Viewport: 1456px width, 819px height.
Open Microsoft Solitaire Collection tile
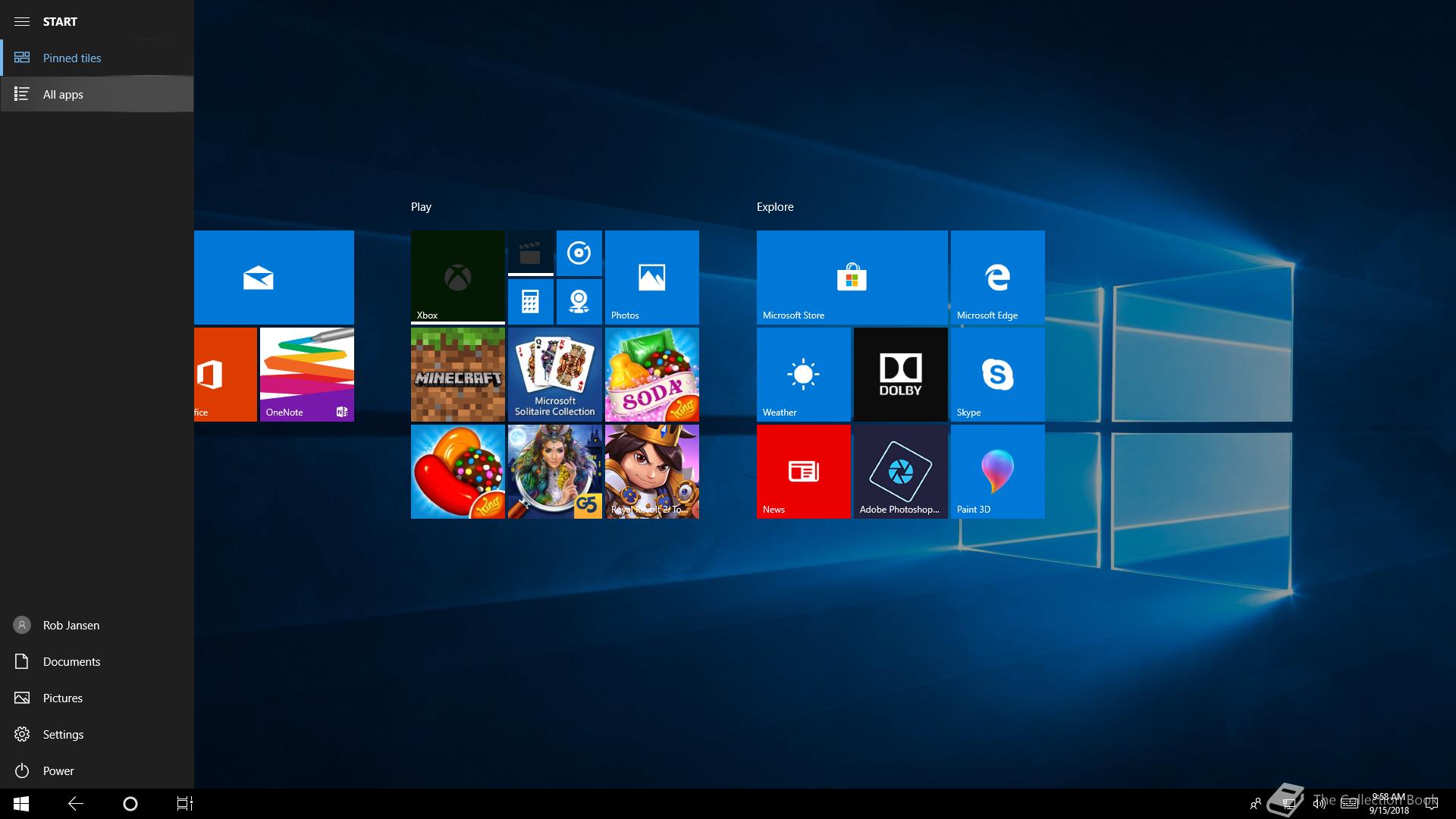point(555,375)
